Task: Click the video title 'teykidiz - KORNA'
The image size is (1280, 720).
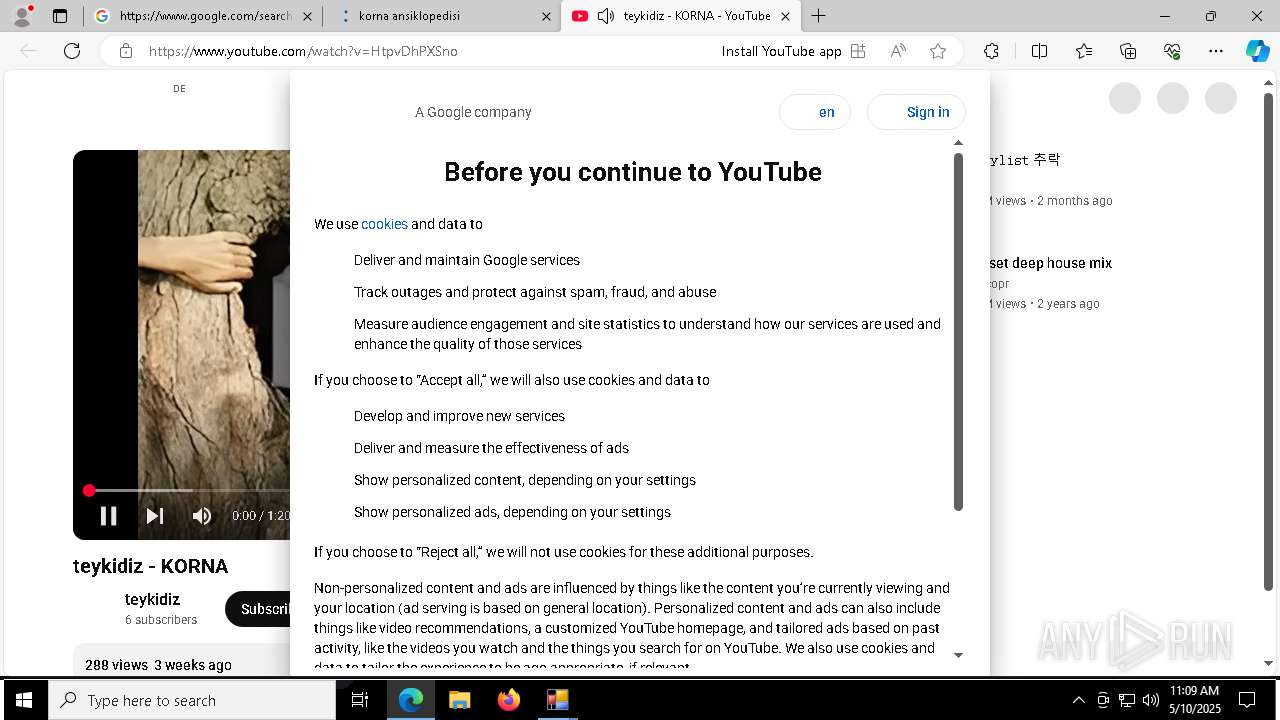Action: [x=150, y=566]
